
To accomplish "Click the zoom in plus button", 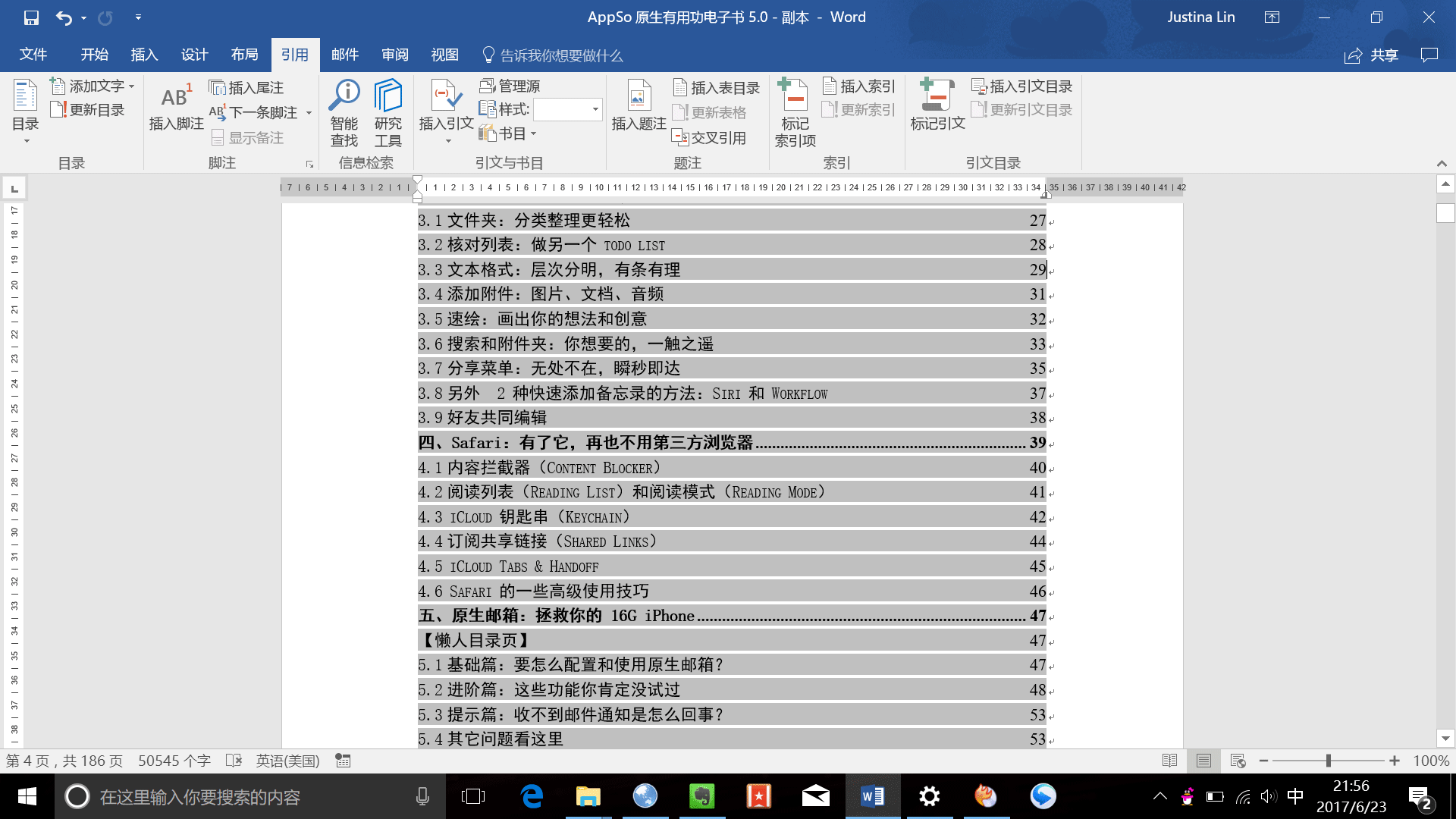I will 1395,761.
